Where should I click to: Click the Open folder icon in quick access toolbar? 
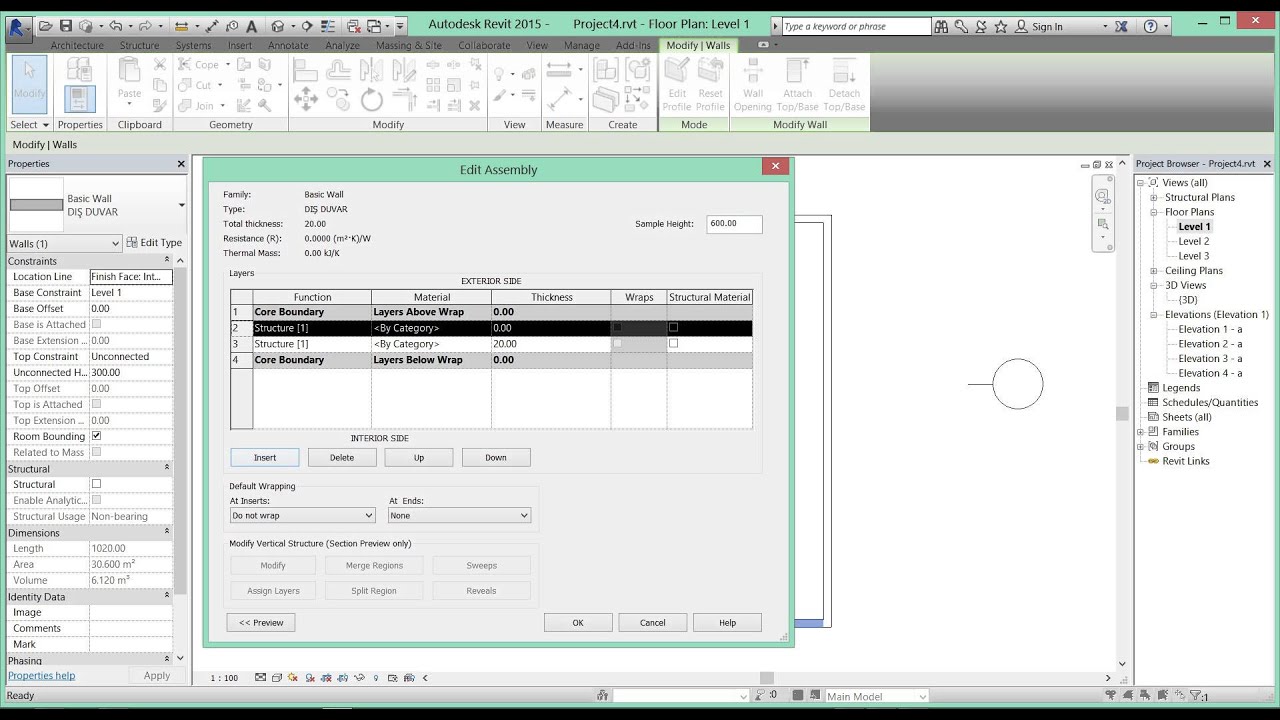point(45,26)
